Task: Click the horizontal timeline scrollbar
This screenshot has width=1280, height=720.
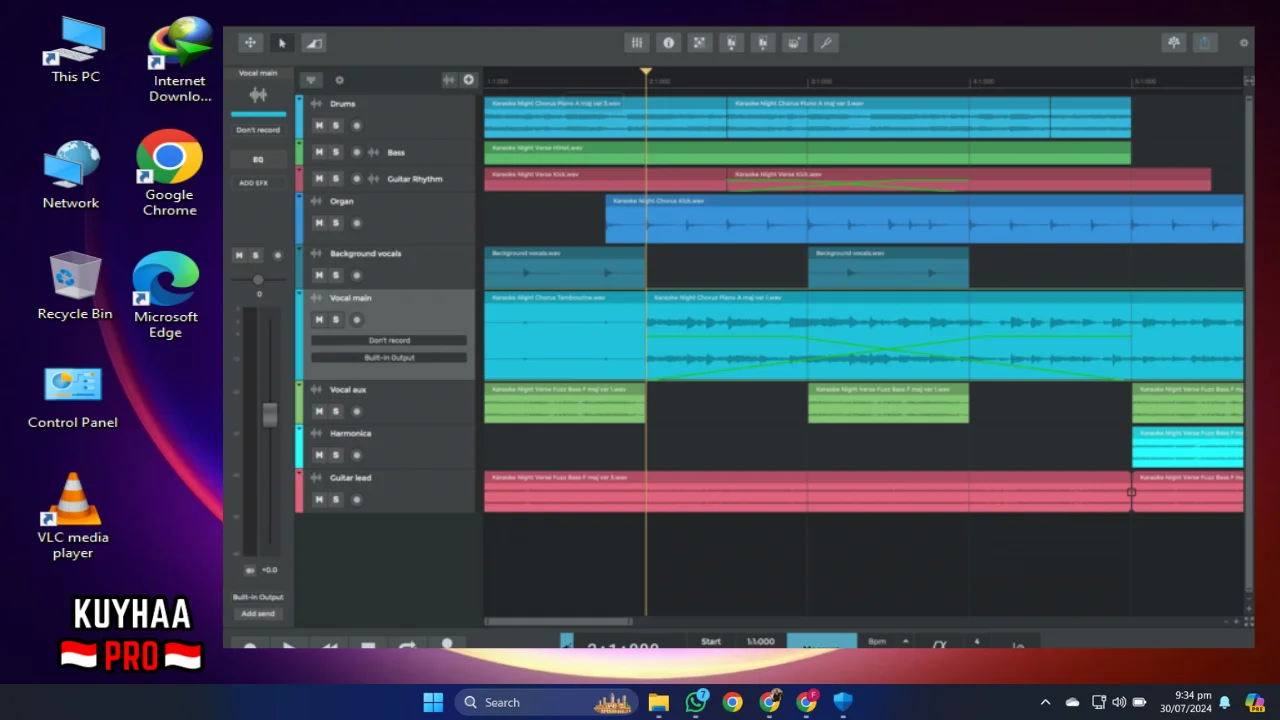Action: coord(559,622)
